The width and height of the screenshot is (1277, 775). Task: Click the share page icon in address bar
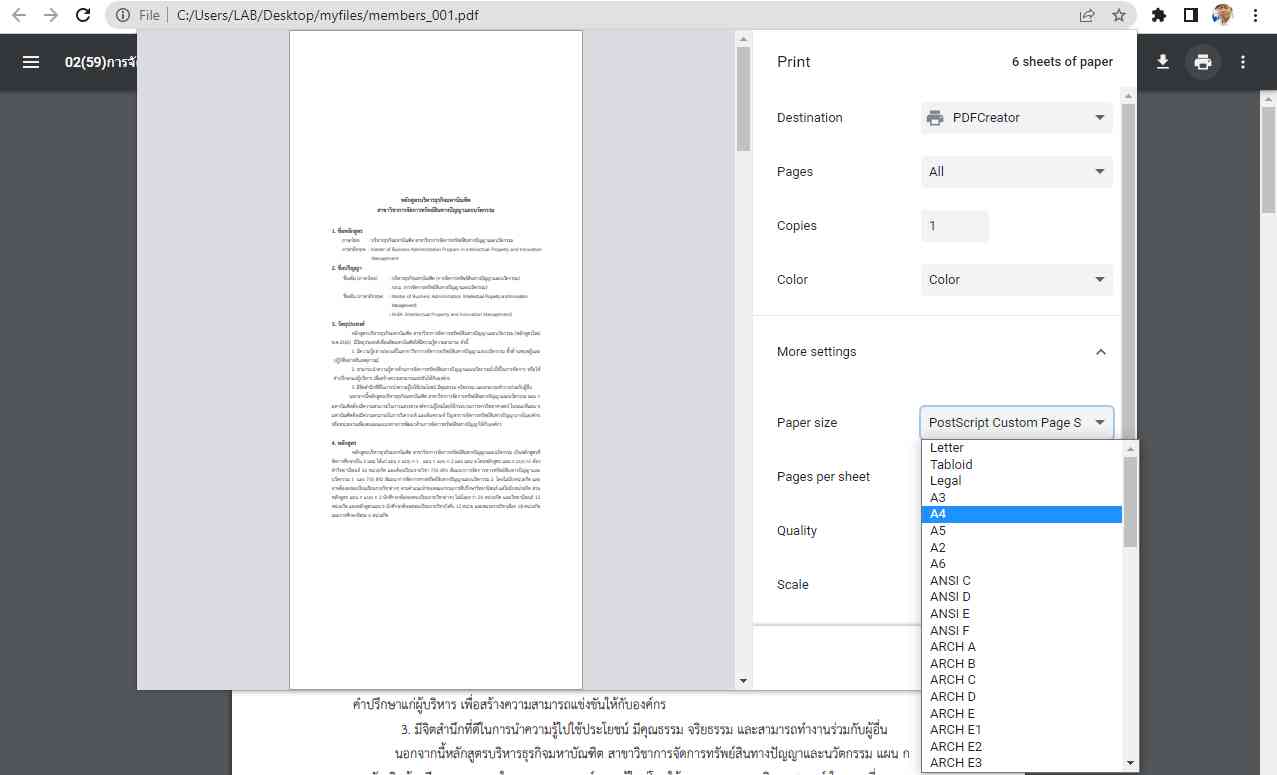1087,15
